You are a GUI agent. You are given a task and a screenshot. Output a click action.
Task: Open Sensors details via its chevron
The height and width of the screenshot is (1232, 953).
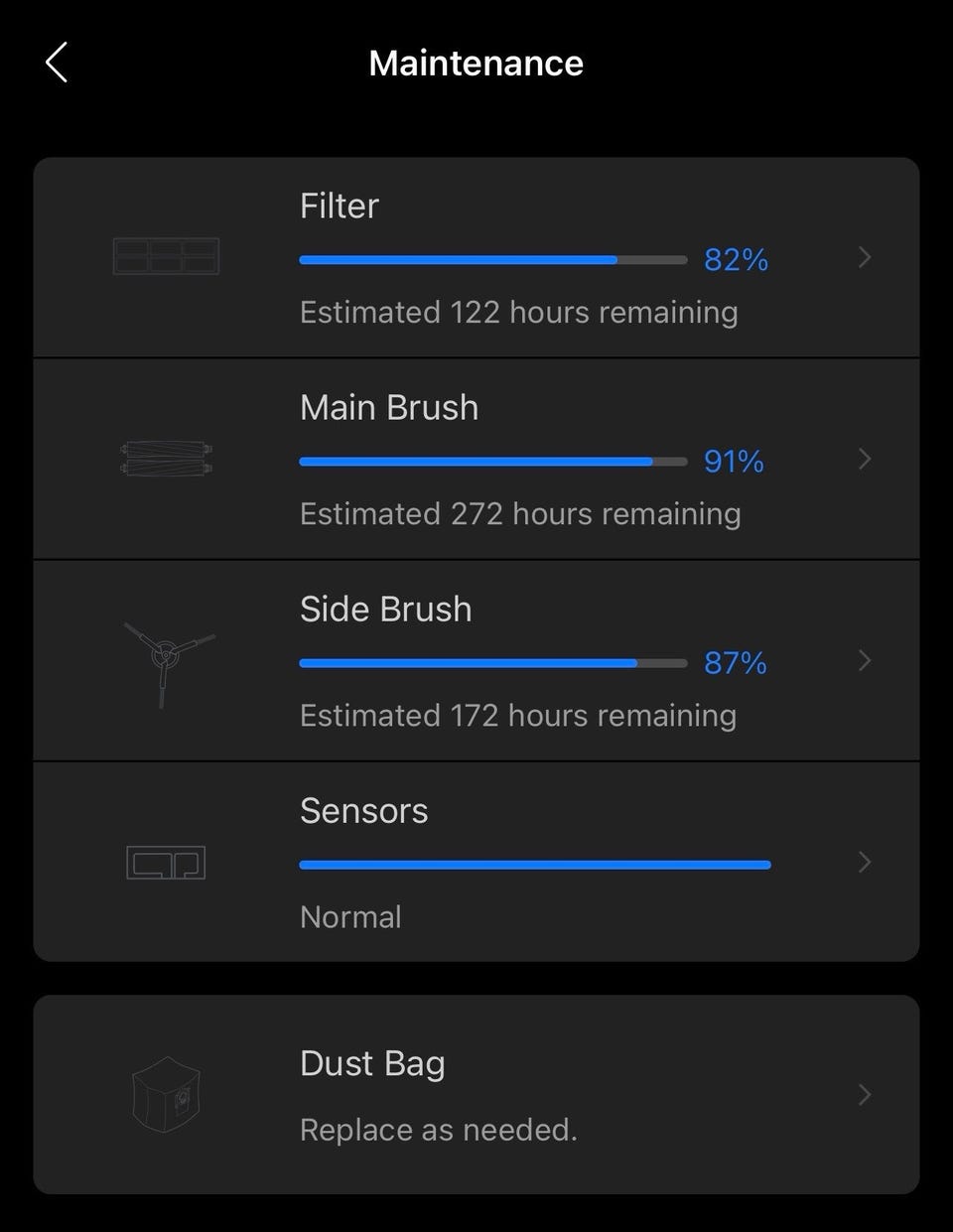865,862
